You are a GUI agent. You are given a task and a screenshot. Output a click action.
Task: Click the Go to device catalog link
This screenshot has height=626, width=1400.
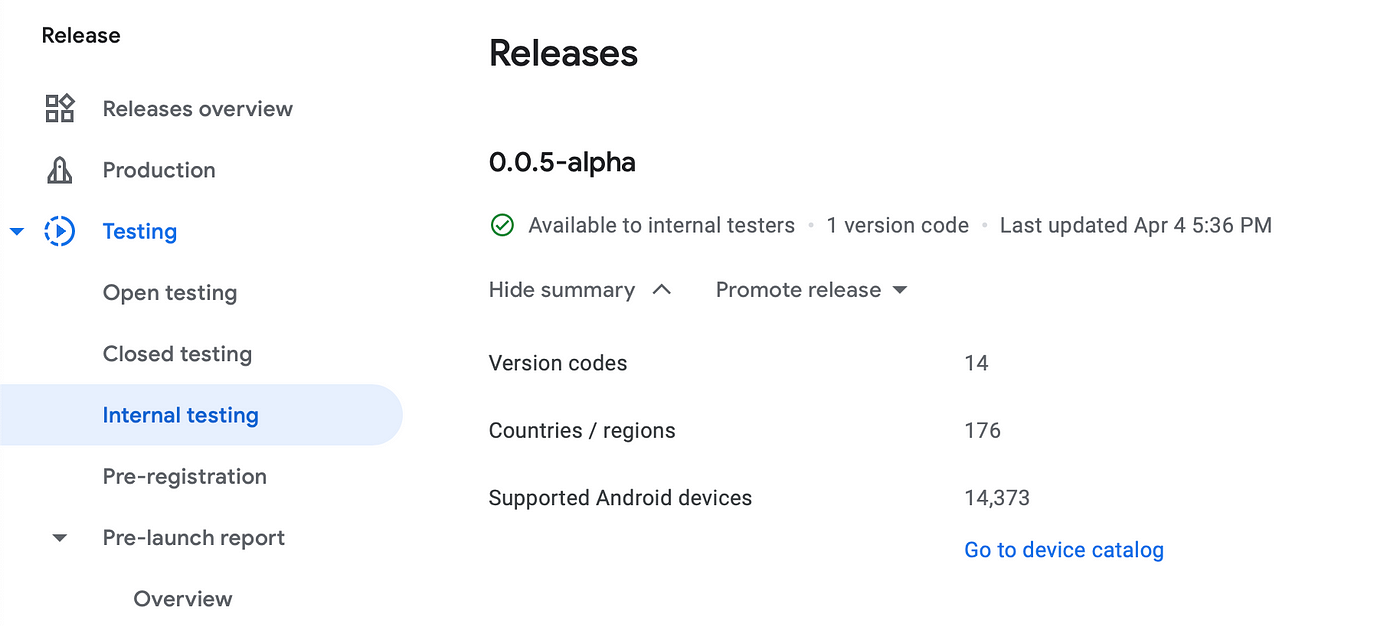pyautogui.click(x=1064, y=550)
